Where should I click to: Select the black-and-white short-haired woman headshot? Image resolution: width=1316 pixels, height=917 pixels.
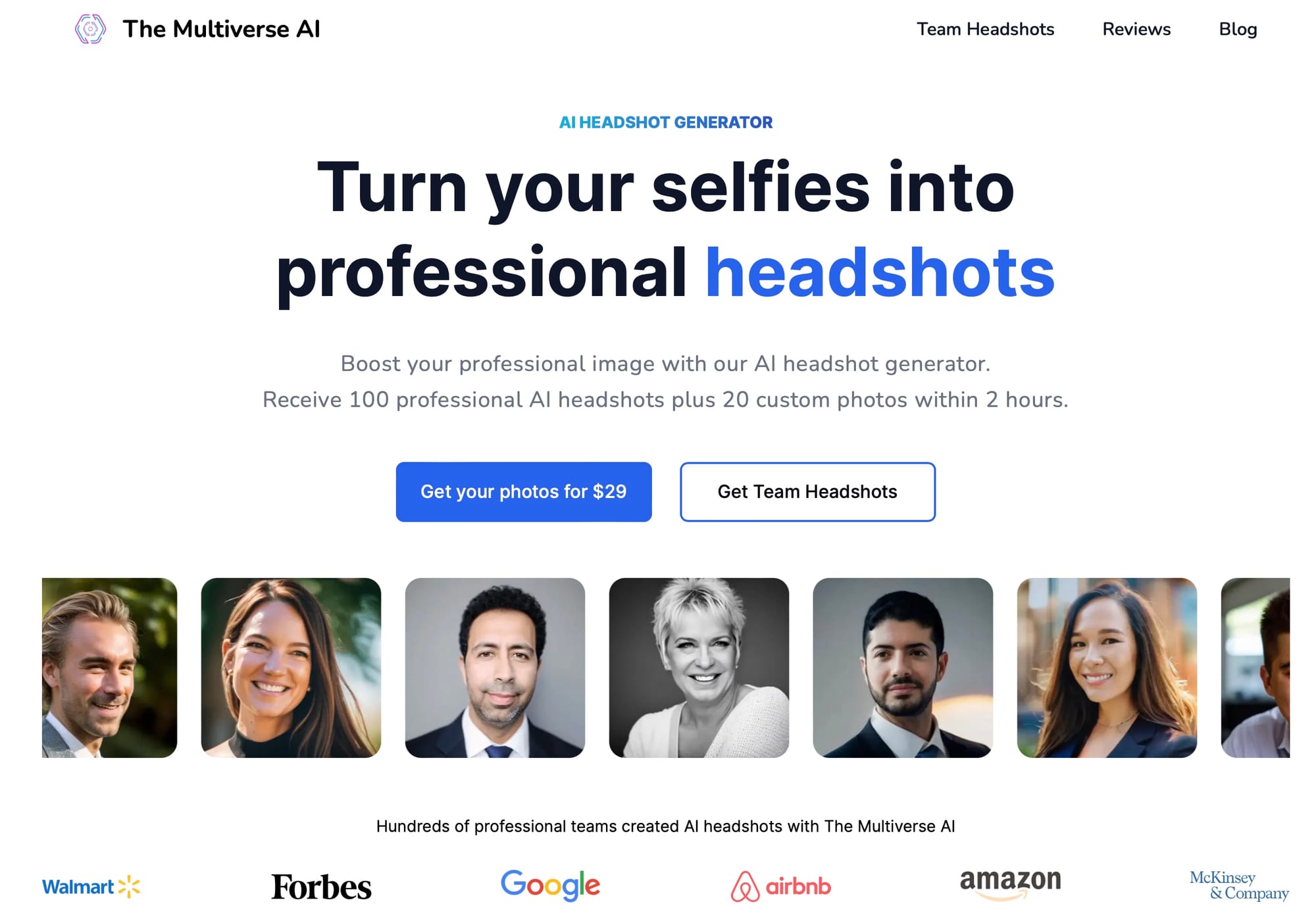click(x=699, y=668)
